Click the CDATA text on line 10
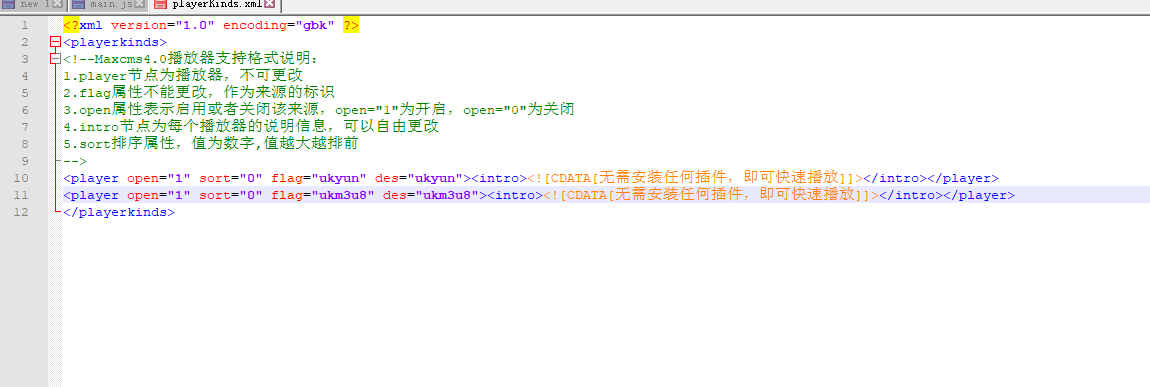Viewport: 1150px width, 387px height. tap(695, 178)
